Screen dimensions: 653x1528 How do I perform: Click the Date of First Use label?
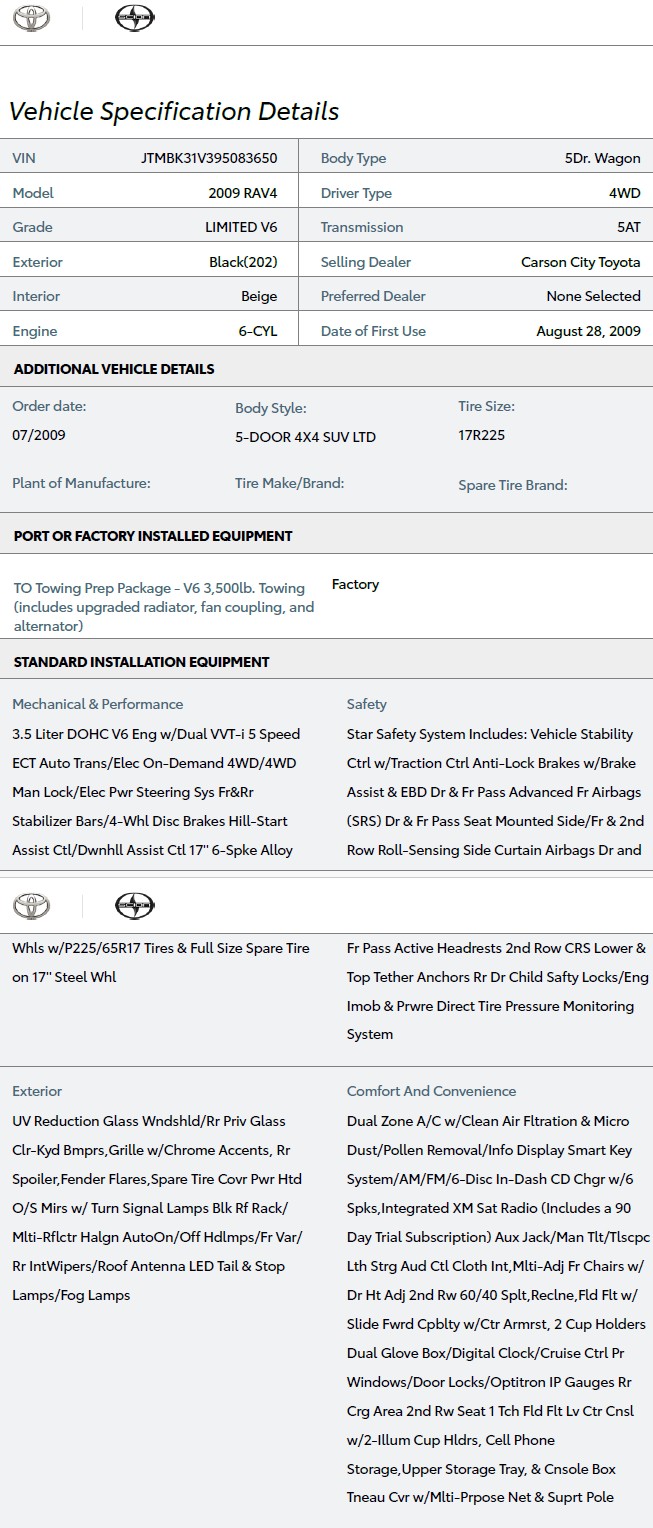[x=373, y=331]
